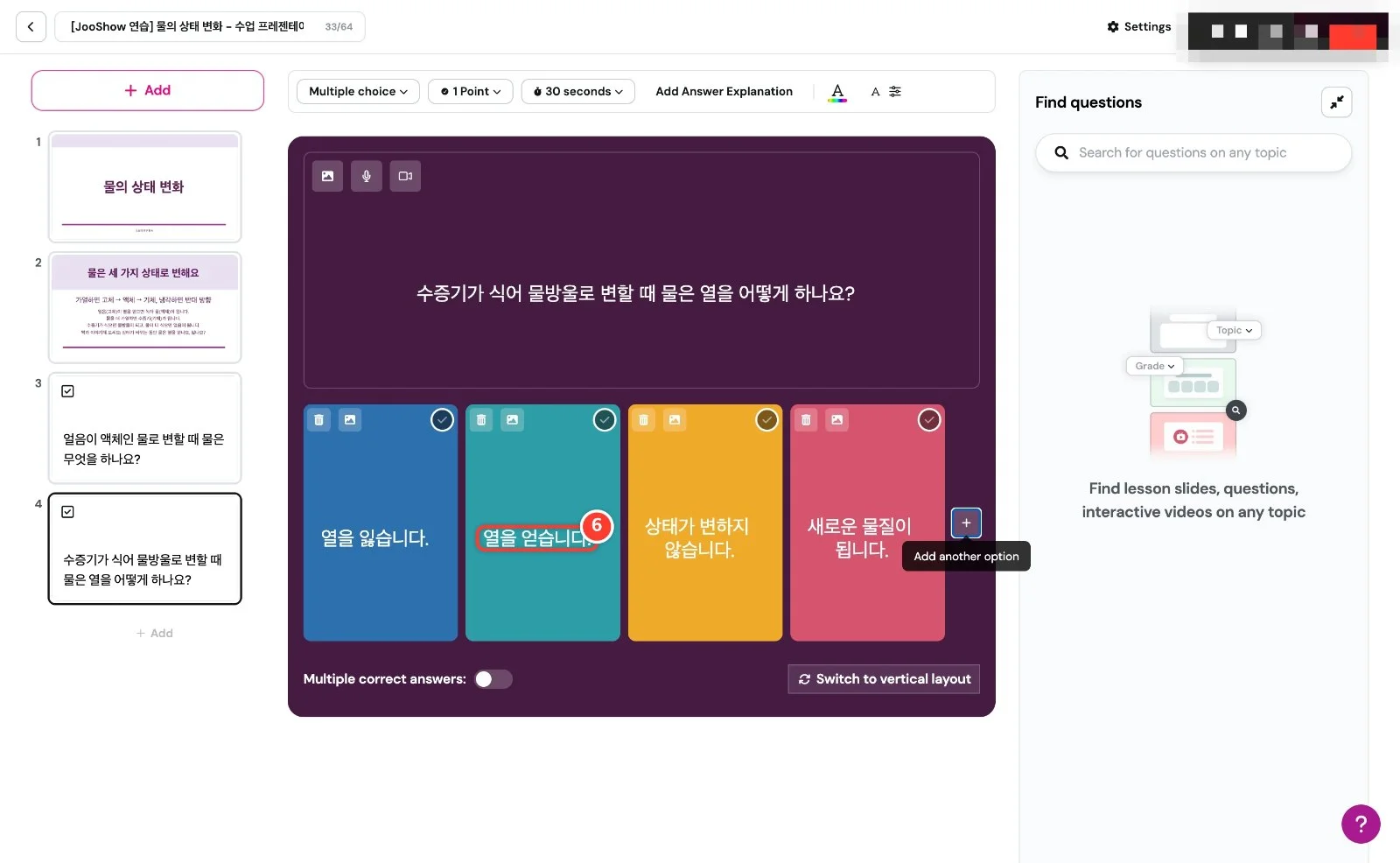
Task: Select slide 2 thumbnail
Action: pos(145,308)
